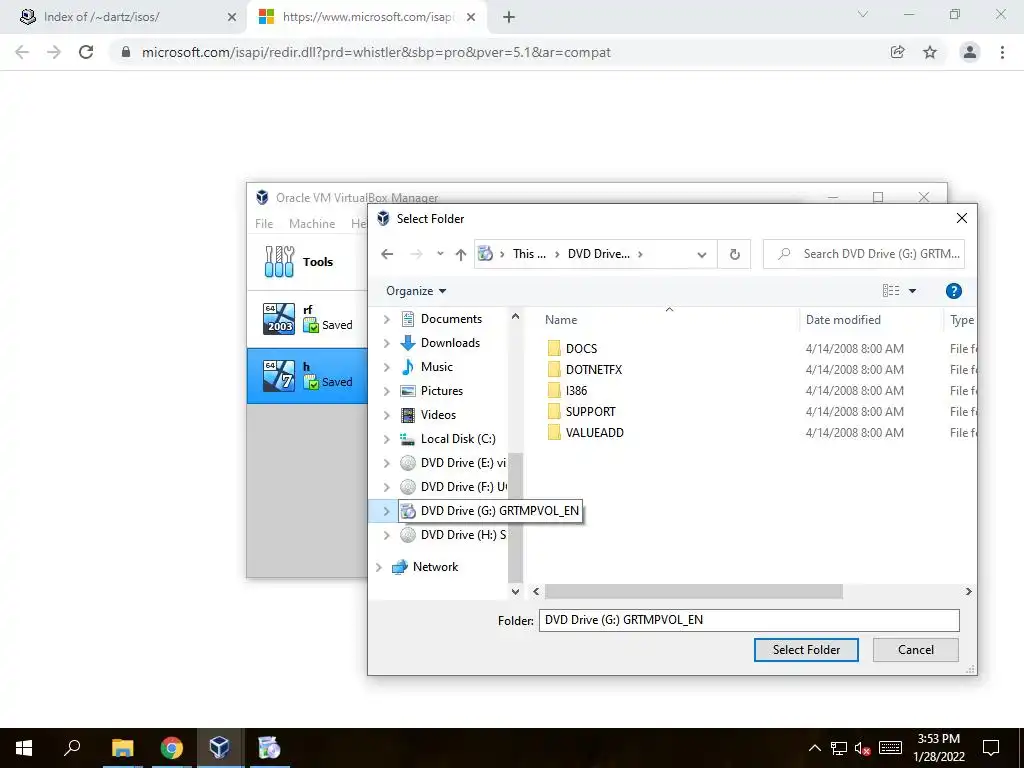Expand the Documents tree node
Screen dimensions: 1024x768
coord(387,319)
